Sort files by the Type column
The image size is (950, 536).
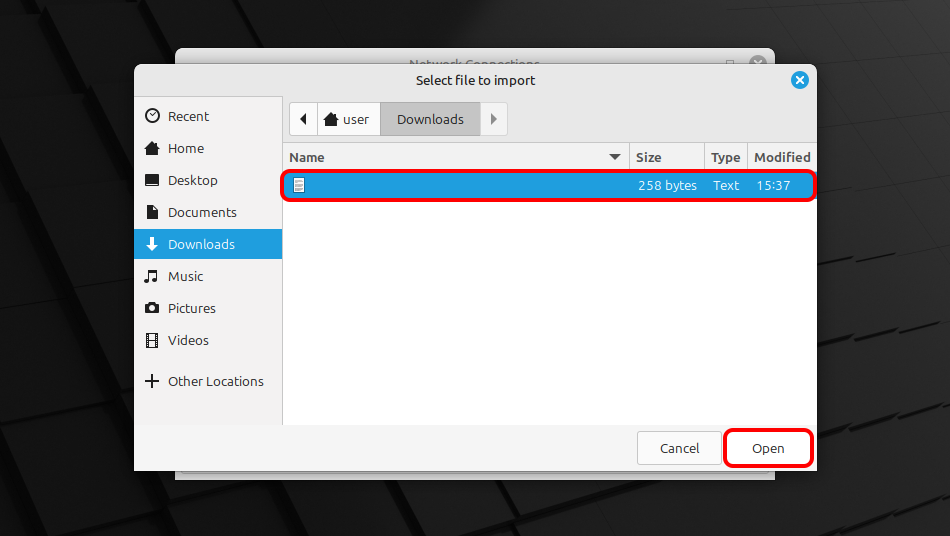725,157
